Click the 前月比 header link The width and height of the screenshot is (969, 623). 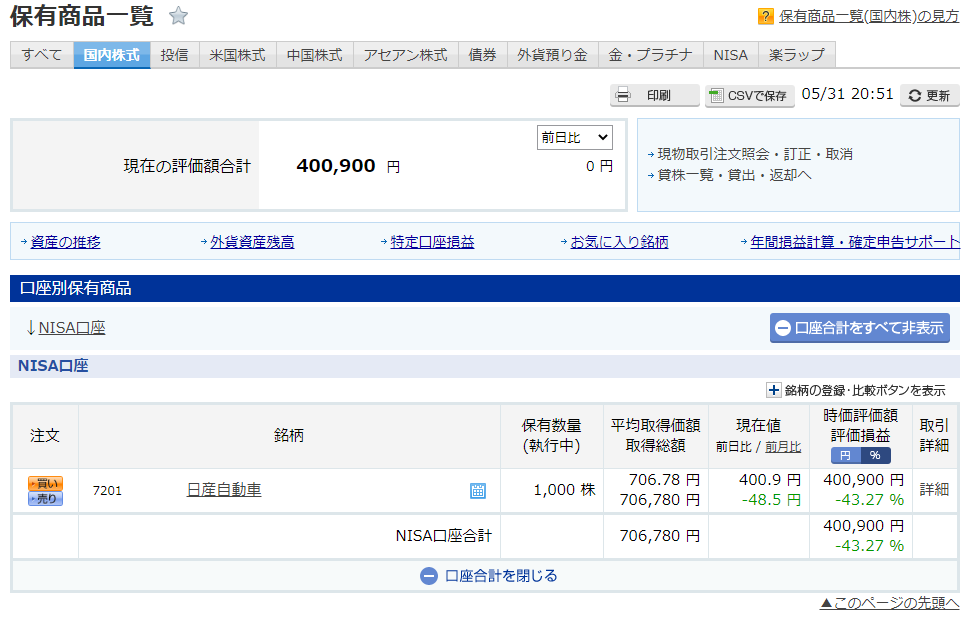[783, 447]
